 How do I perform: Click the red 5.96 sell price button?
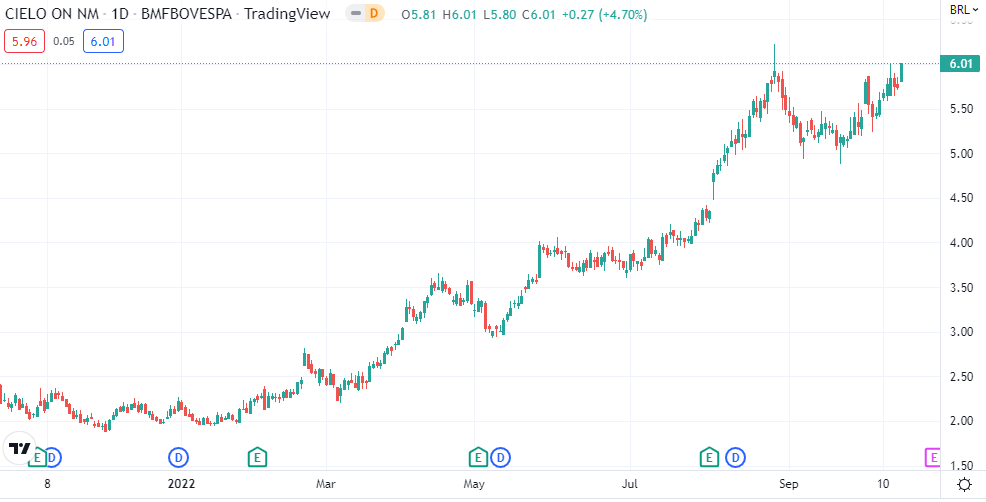(25, 42)
